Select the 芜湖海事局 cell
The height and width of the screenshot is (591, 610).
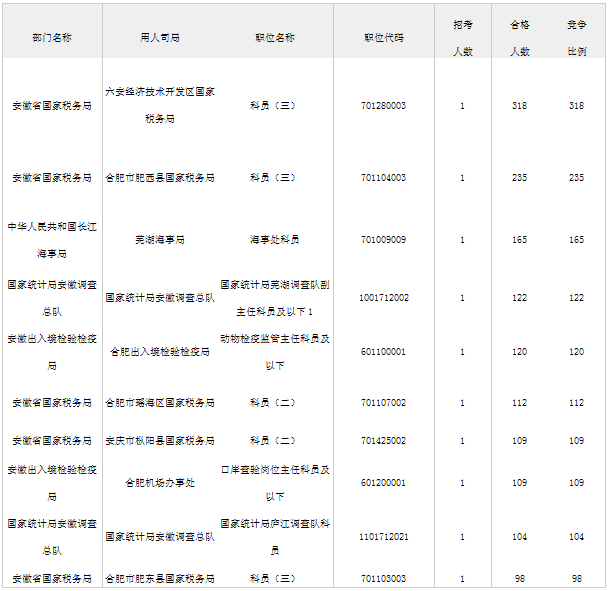pyautogui.click(x=160, y=240)
